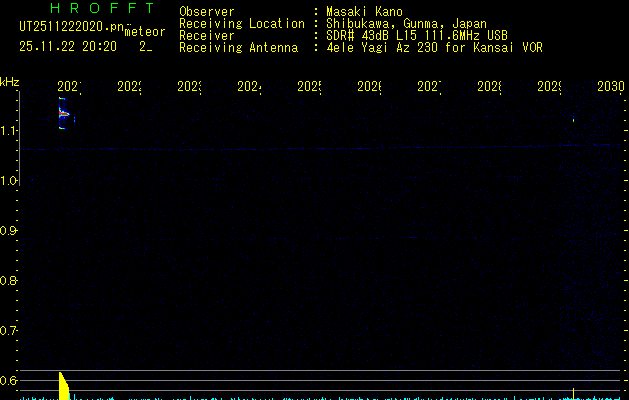Click the Receiving Antenna field label
This screenshot has height=400, width=629.
tap(238, 47)
